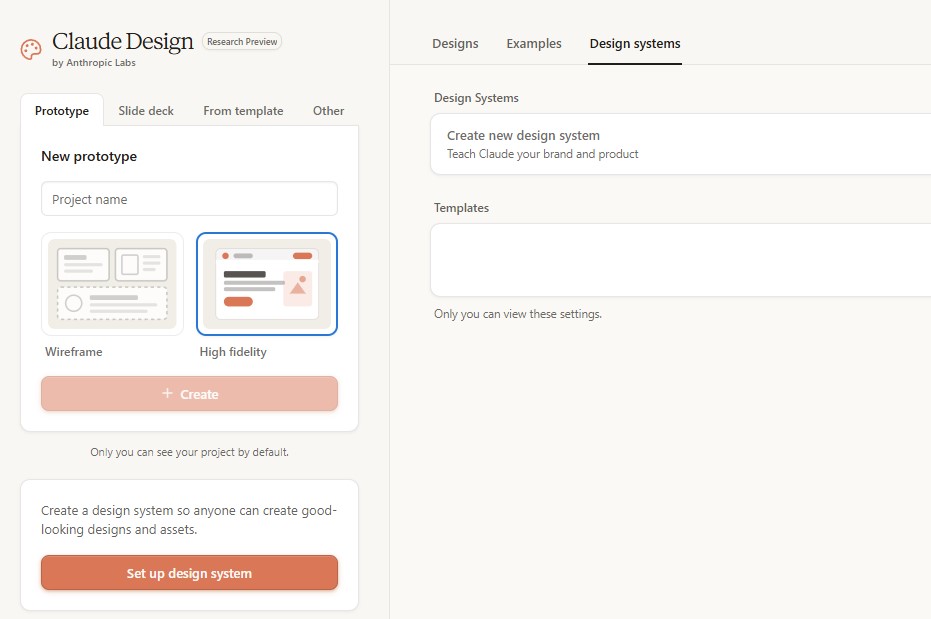Image resolution: width=931 pixels, height=619 pixels.
Task: Choose the High fidelity thumbnail
Action: 267,284
